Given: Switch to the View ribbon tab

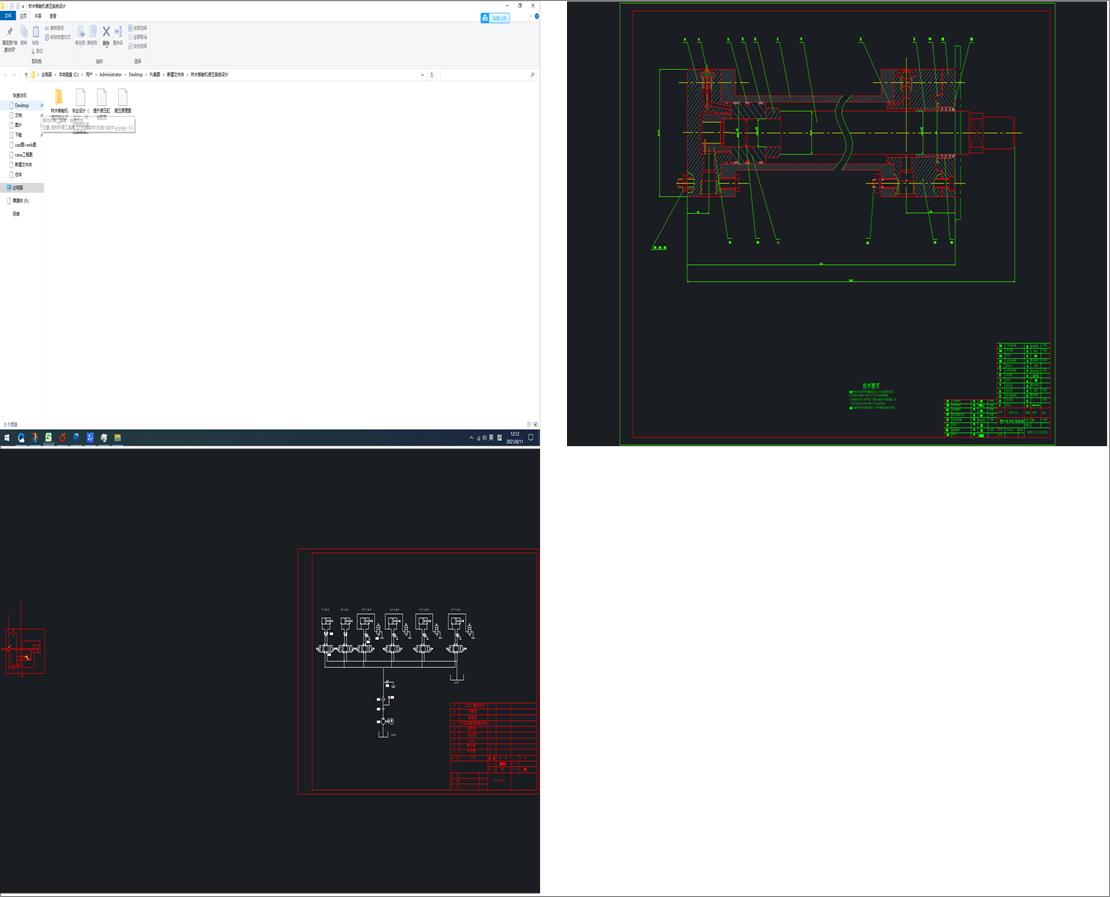Looking at the screenshot, I should click(x=53, y=16).
